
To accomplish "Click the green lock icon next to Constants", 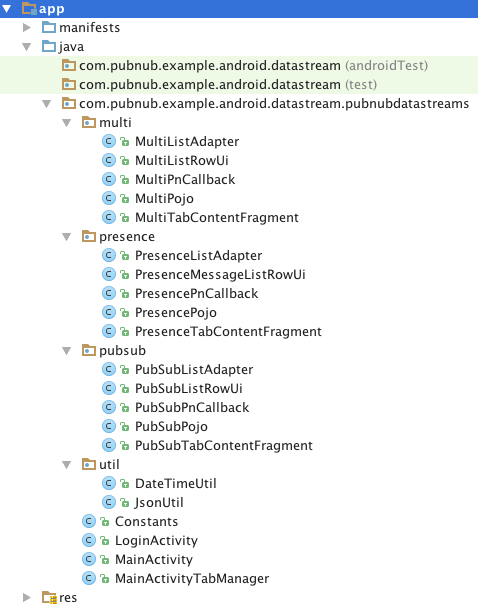I will (x=105, y=522).
